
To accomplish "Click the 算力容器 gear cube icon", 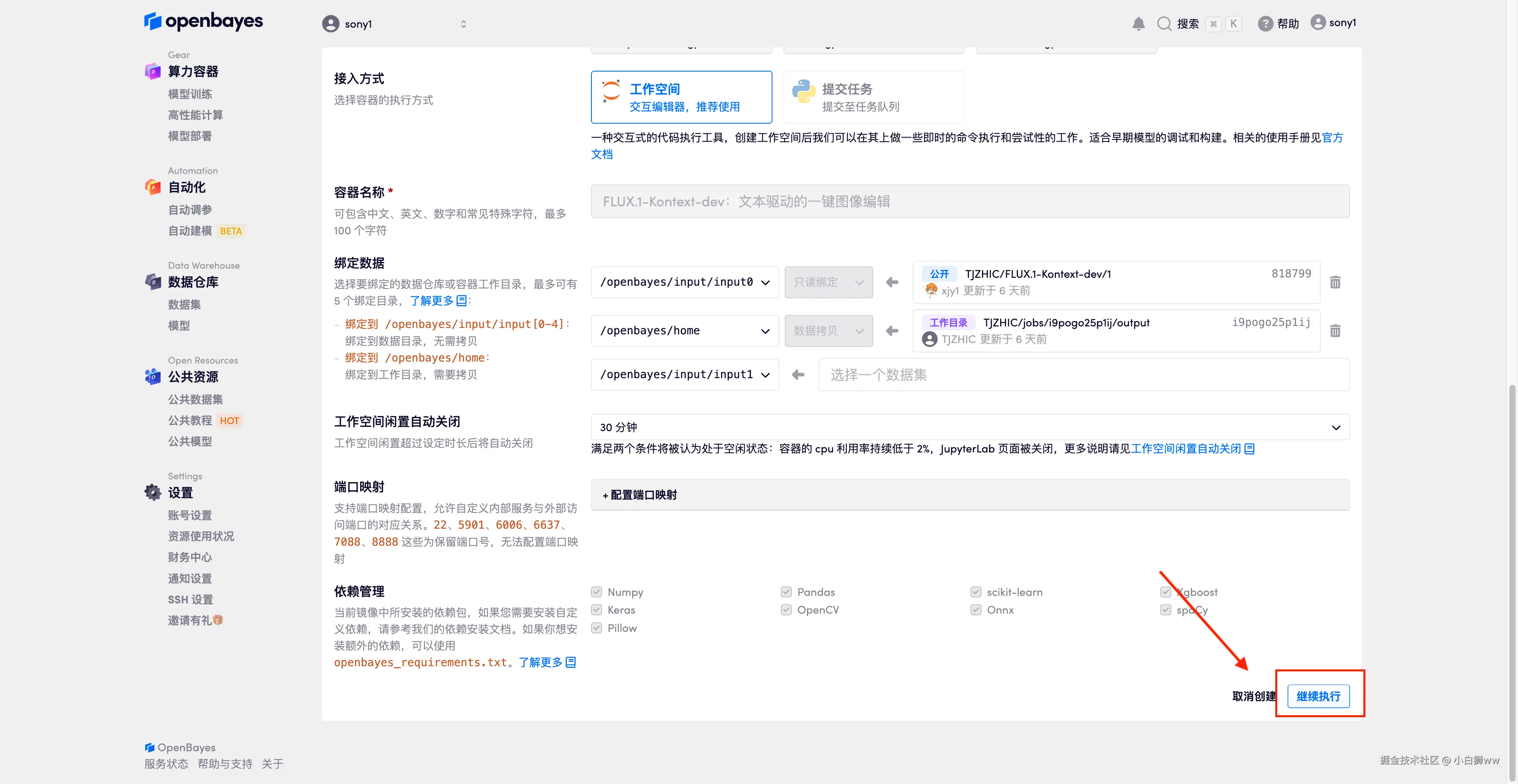I will [153, 71].
